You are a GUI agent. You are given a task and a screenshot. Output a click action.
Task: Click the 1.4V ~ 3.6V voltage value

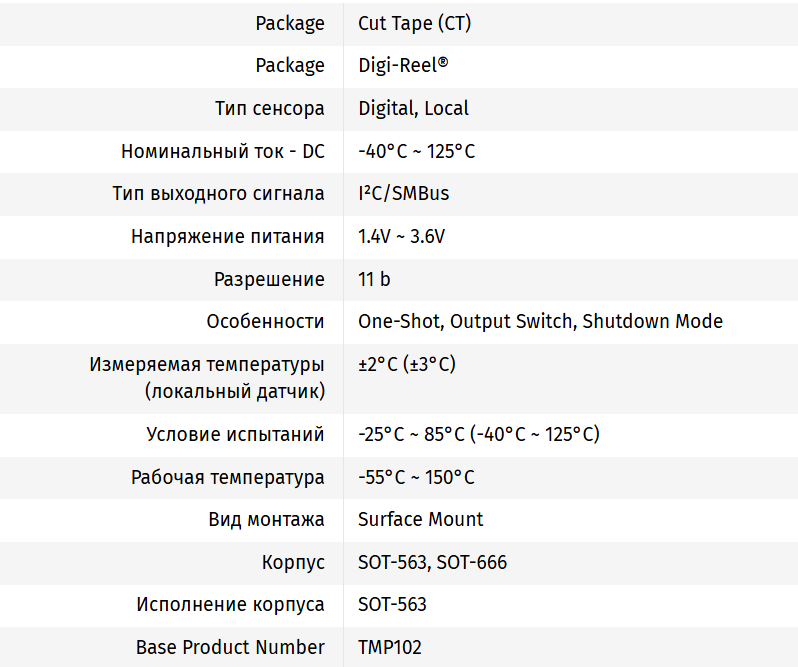(x=401, y=237)
